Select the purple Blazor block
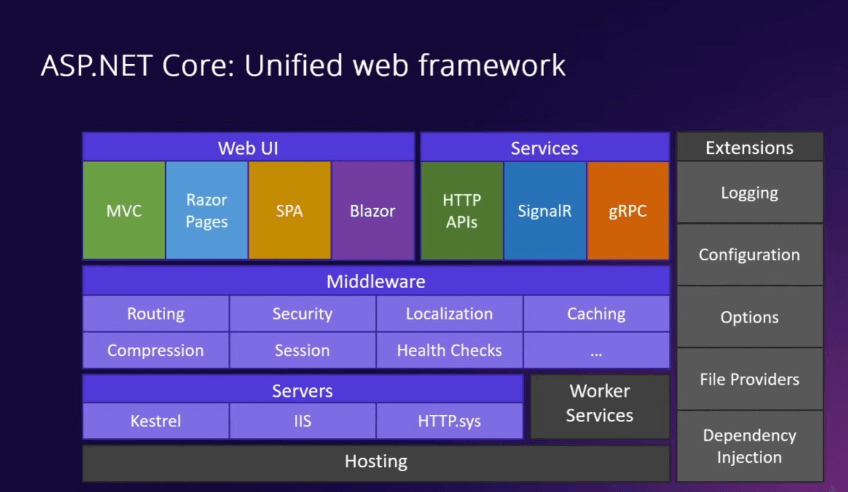Screen dimensions: 848x492 coord(373,211)
